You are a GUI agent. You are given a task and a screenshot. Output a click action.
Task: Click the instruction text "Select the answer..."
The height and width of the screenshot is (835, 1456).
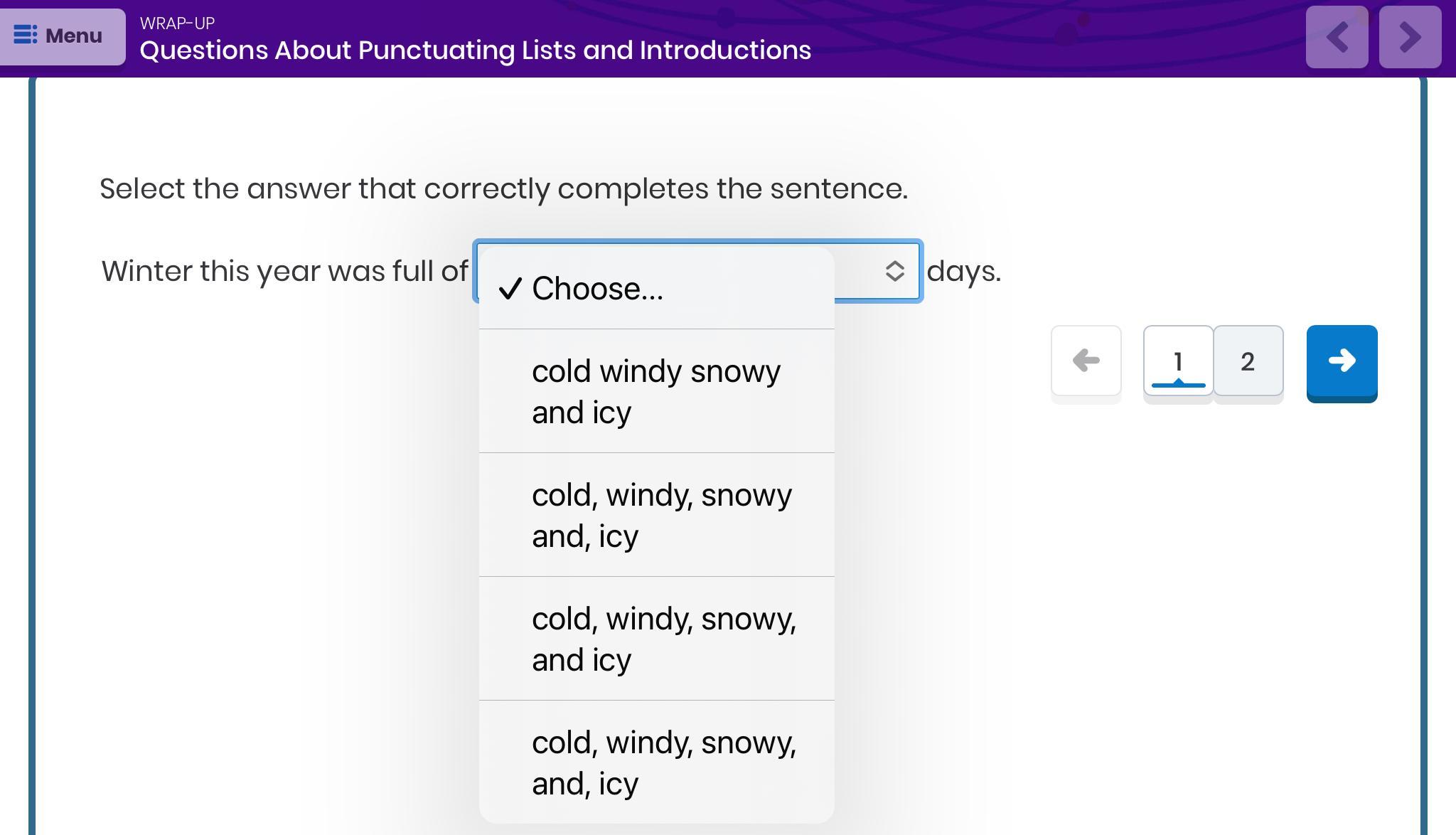(x=503, y=189)
